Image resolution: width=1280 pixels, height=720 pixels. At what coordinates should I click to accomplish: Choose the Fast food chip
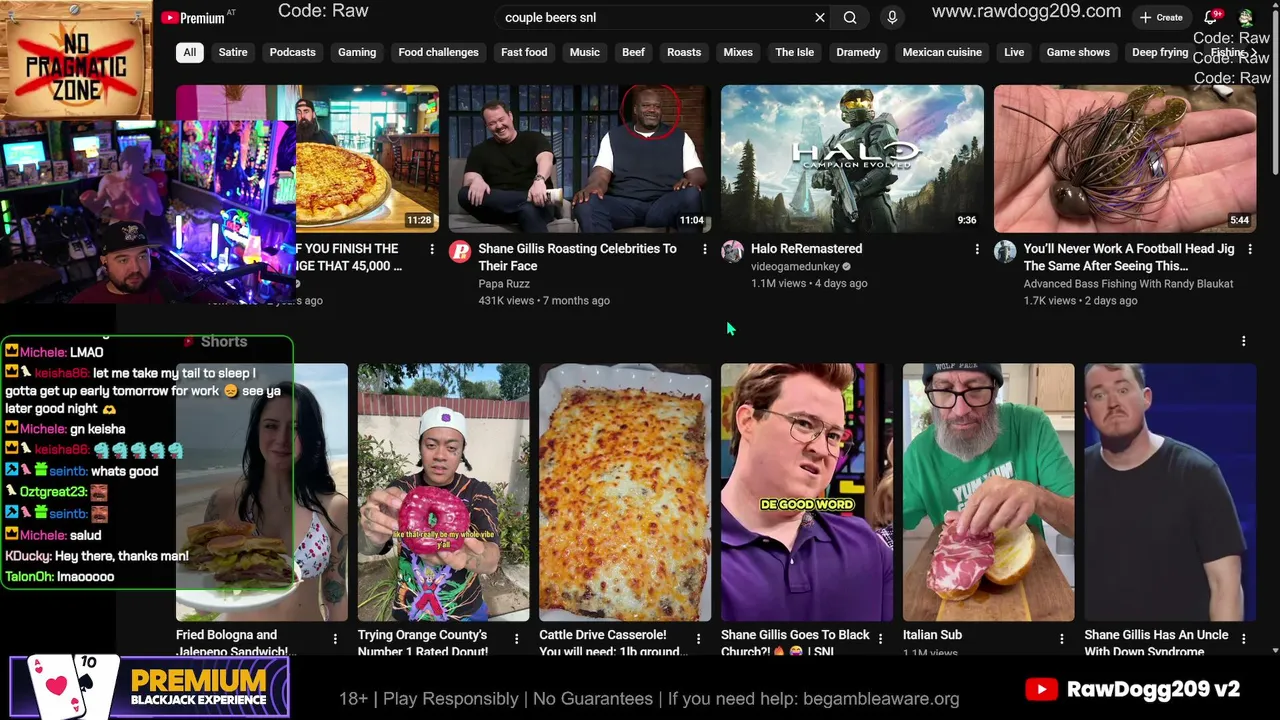524,52
